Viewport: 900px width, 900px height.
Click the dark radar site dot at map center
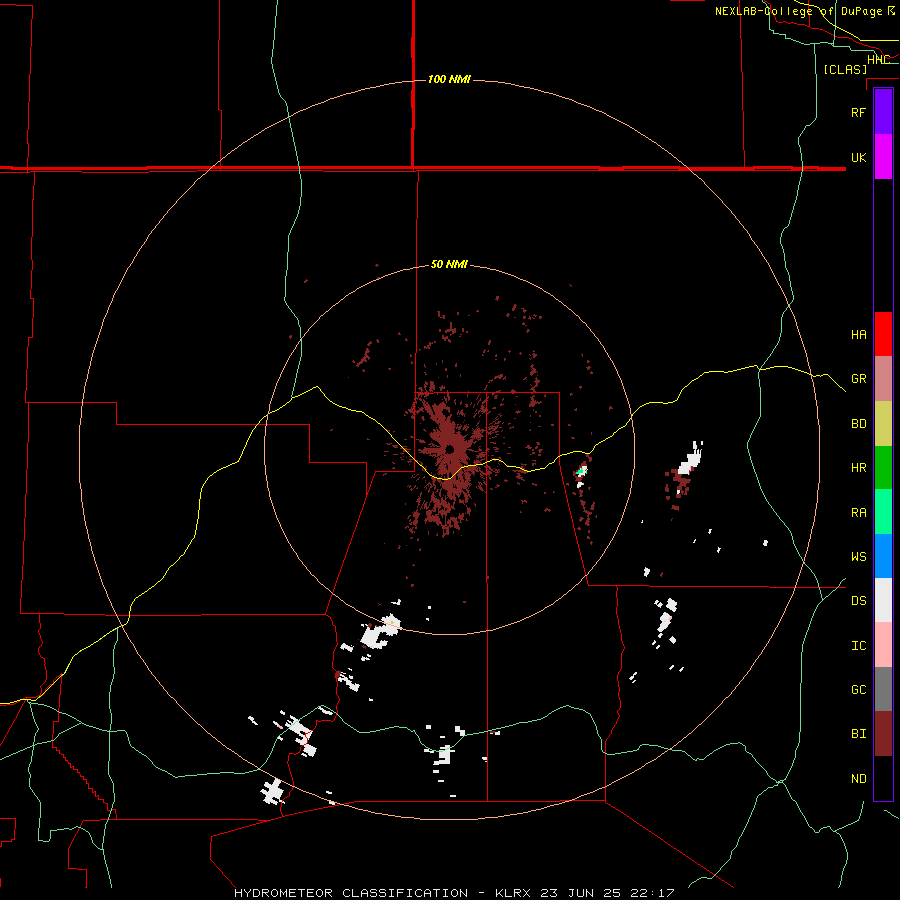tap(450, 449)
